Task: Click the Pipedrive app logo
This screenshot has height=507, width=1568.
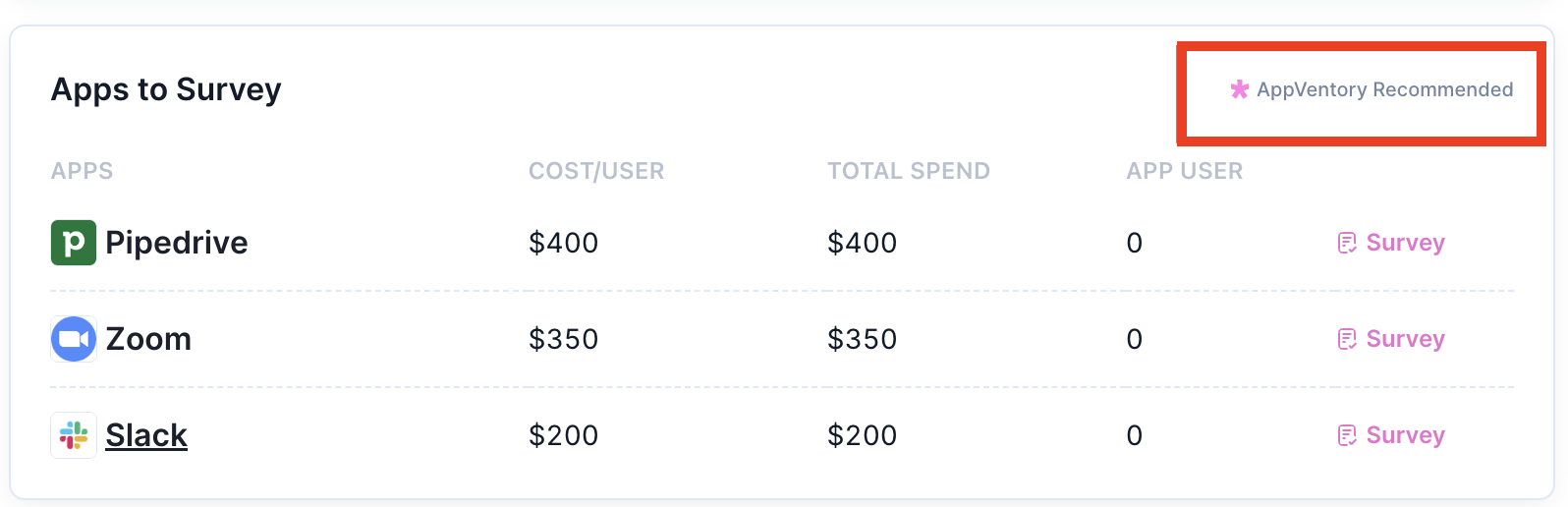Action: coord(74,243)
